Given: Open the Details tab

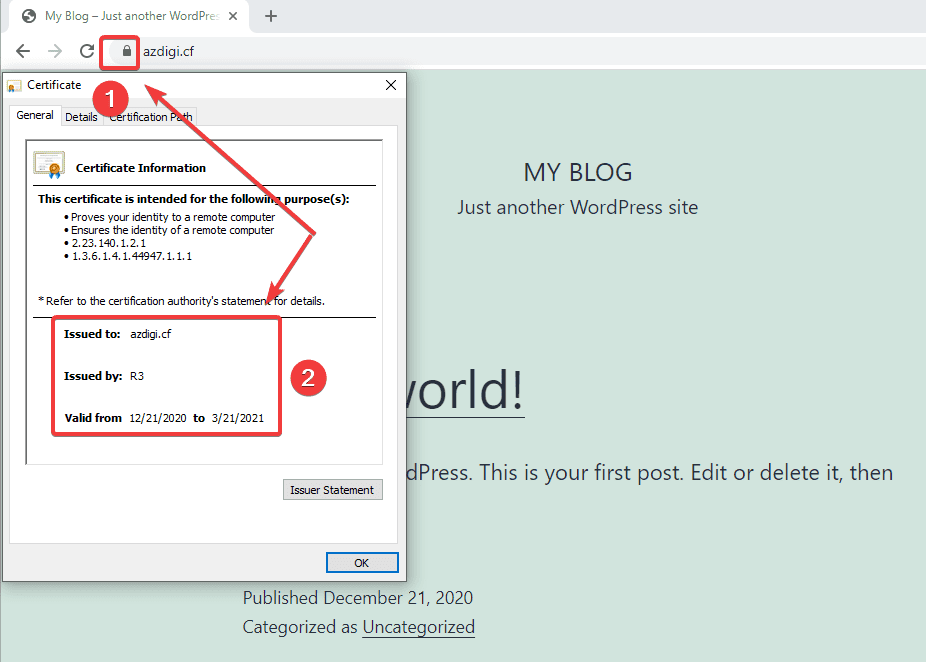Looking at the screenshot, I should [81, 117].
